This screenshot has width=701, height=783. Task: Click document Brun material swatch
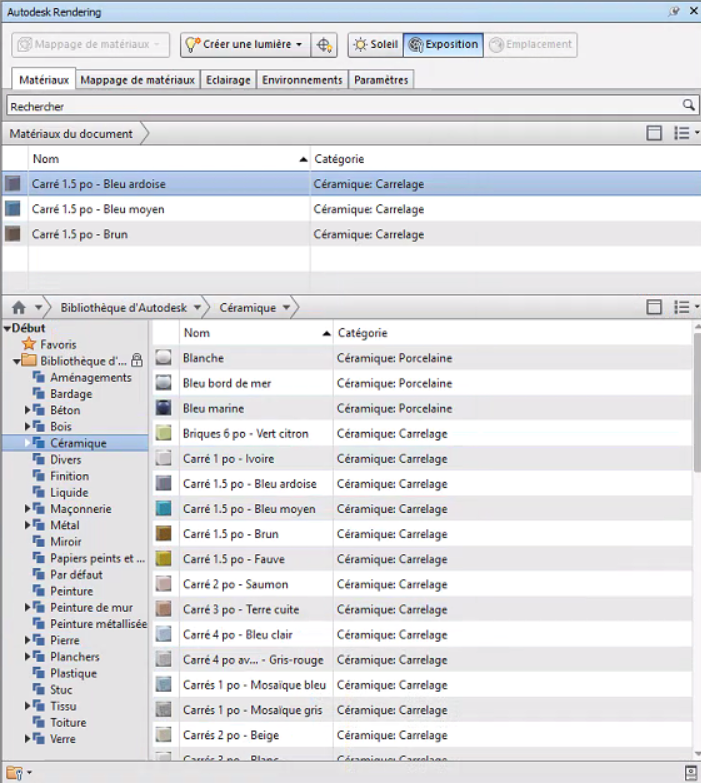coord(13,234)
